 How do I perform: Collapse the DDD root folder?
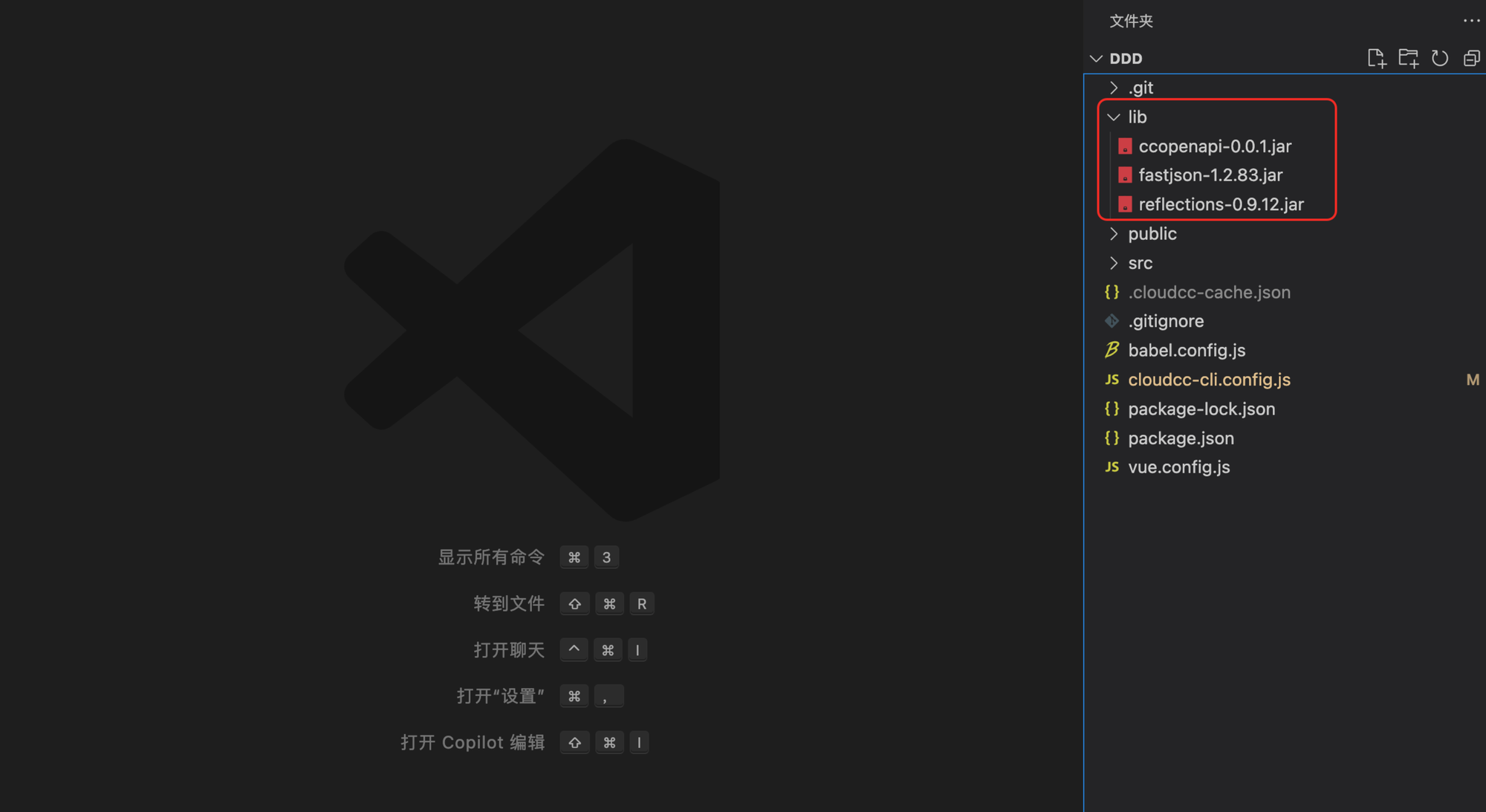[1096, 59]
